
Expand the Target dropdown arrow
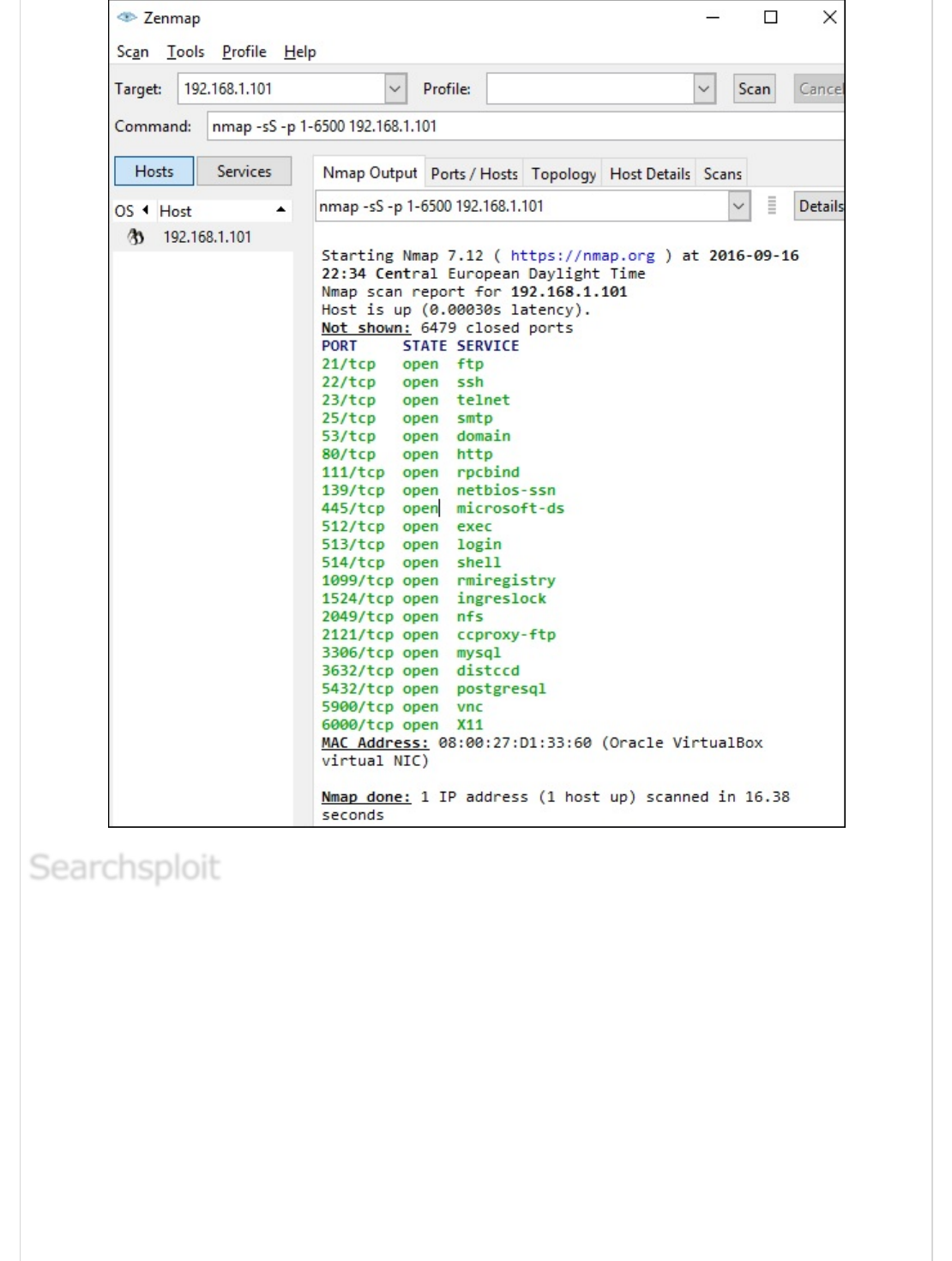[395, 88]
